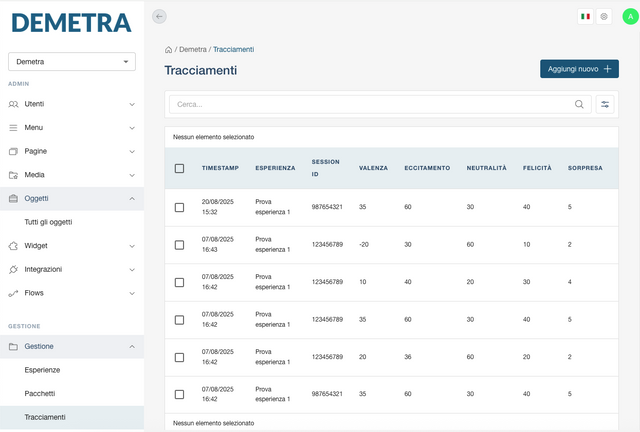Select the row with timestamp 07/08/2025 16:43
The height and width of the screenshot is (432, 640).
pos(180,245)
